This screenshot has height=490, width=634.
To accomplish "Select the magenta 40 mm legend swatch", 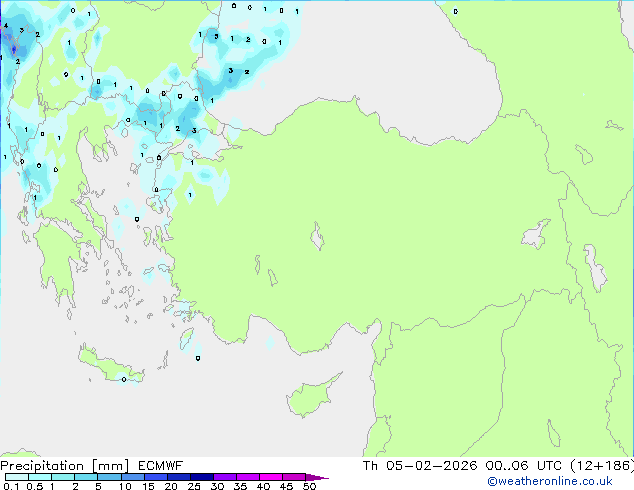I will pyautogui.click(x=273, y=477).
